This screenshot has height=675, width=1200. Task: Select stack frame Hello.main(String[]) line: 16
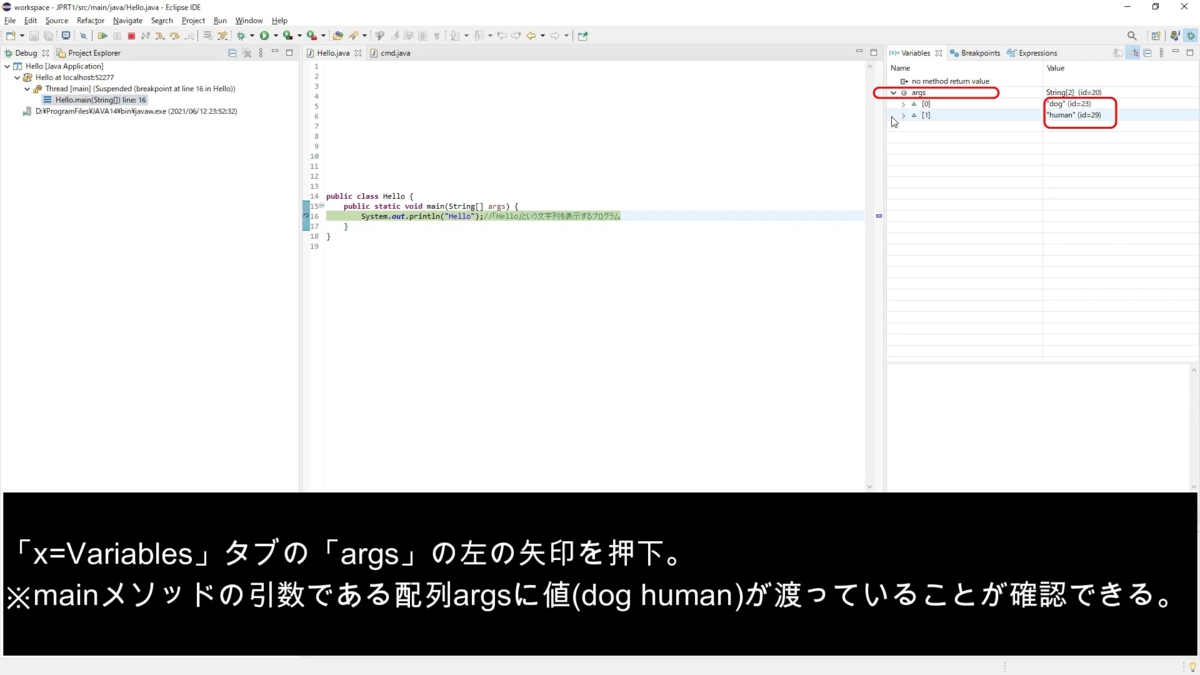(95, 100)
